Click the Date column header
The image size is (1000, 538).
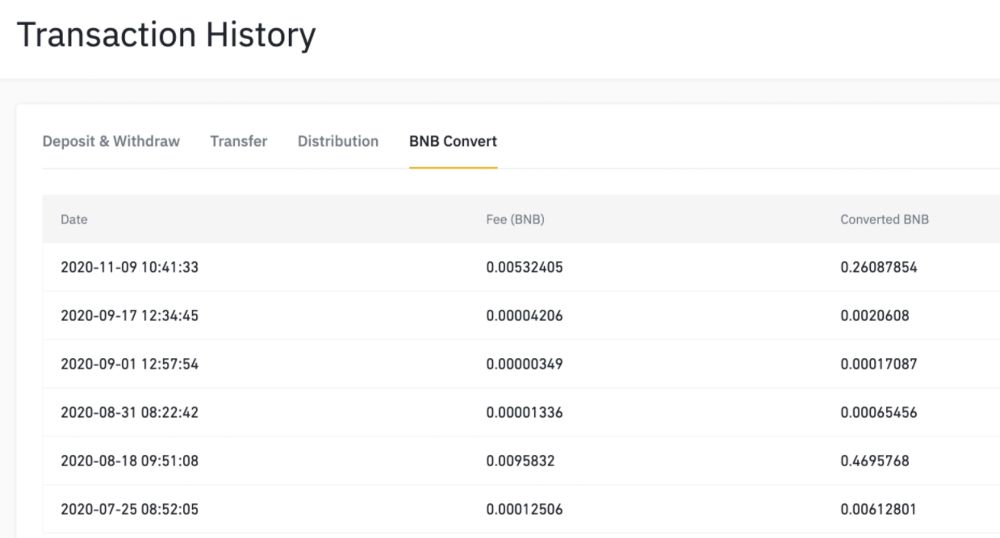tap(74, 219)
